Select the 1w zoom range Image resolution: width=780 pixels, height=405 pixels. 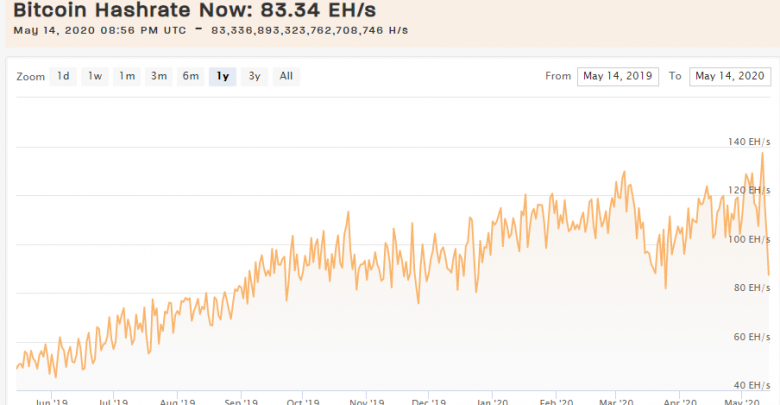pos(95,77)
